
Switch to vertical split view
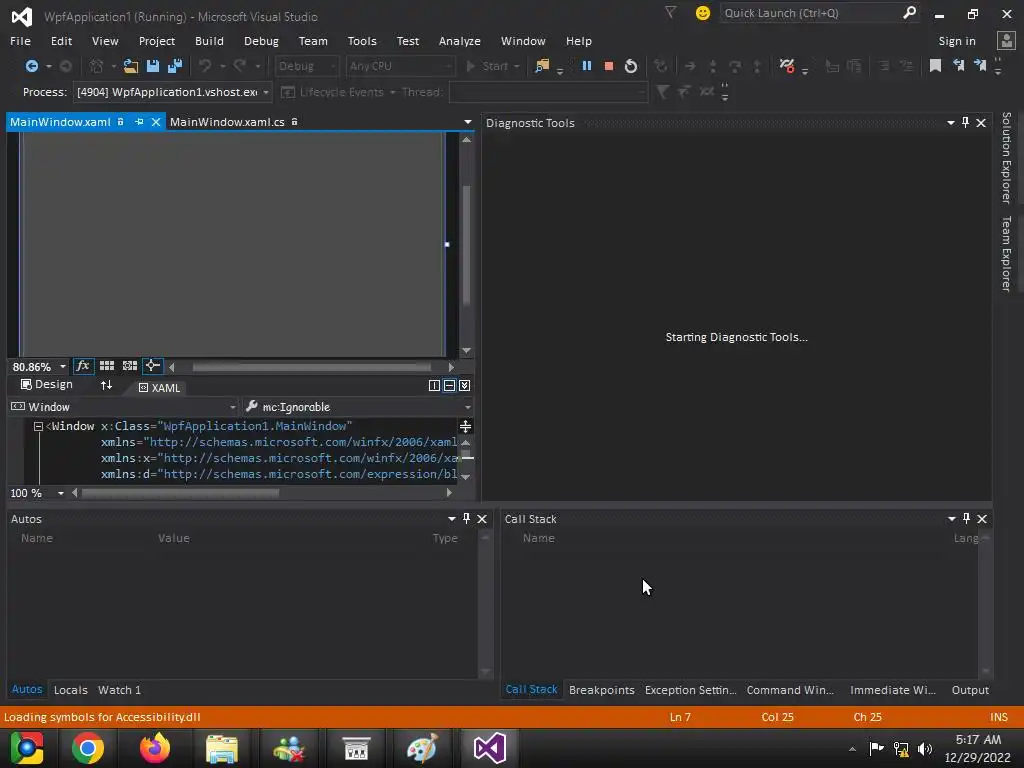[434, 385]
